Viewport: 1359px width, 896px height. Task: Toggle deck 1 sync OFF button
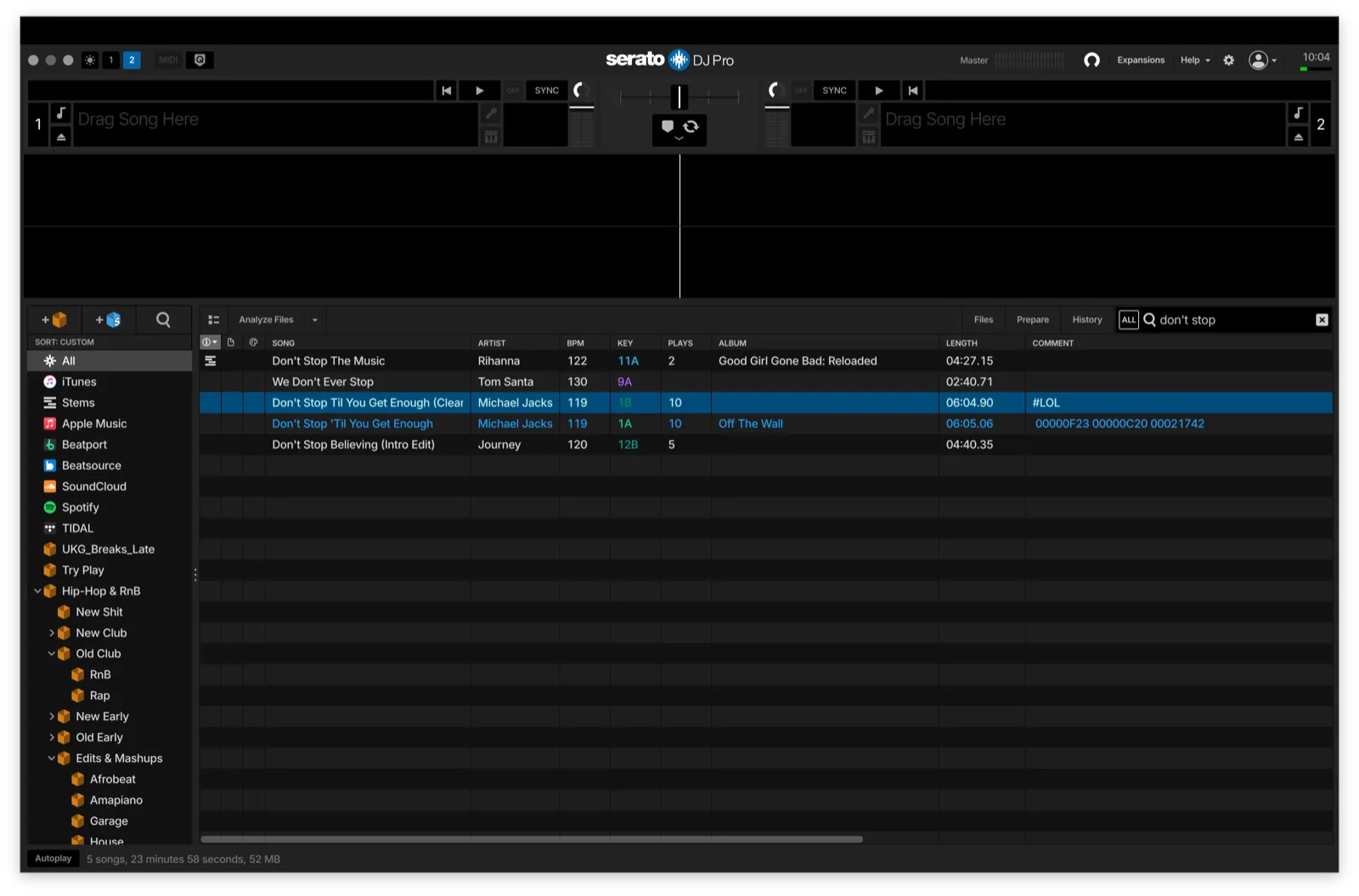point(513,91)
